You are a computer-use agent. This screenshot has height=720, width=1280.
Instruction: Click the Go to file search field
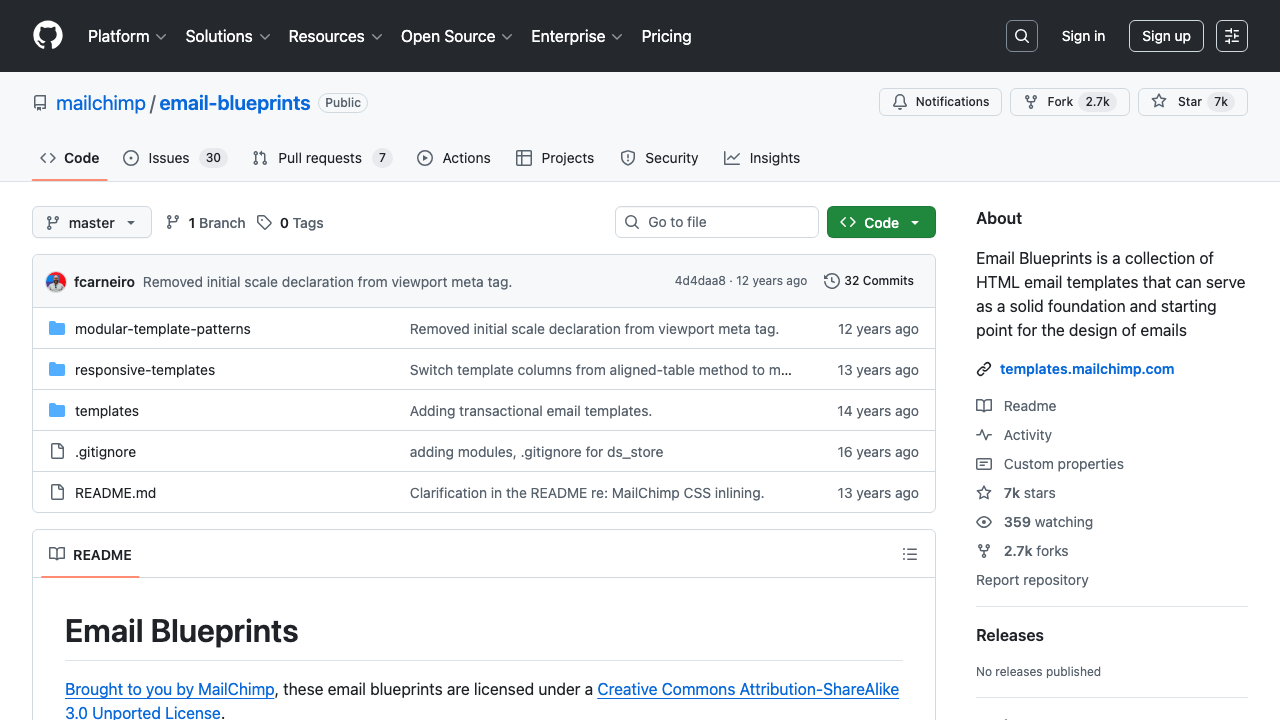716,222
